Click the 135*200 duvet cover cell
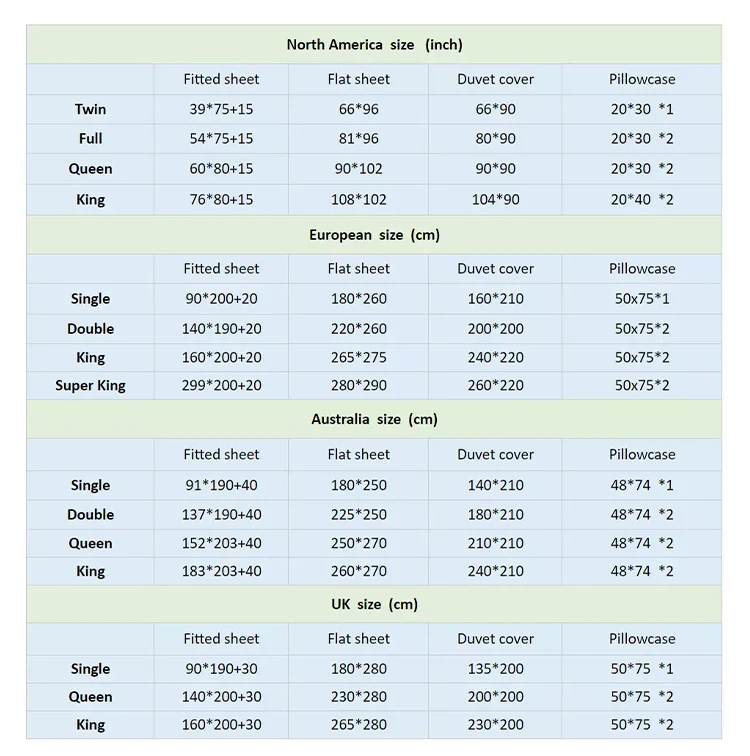The height and width of the screenshot is (756, 750). pyautogui.click(x=495, y=669)
